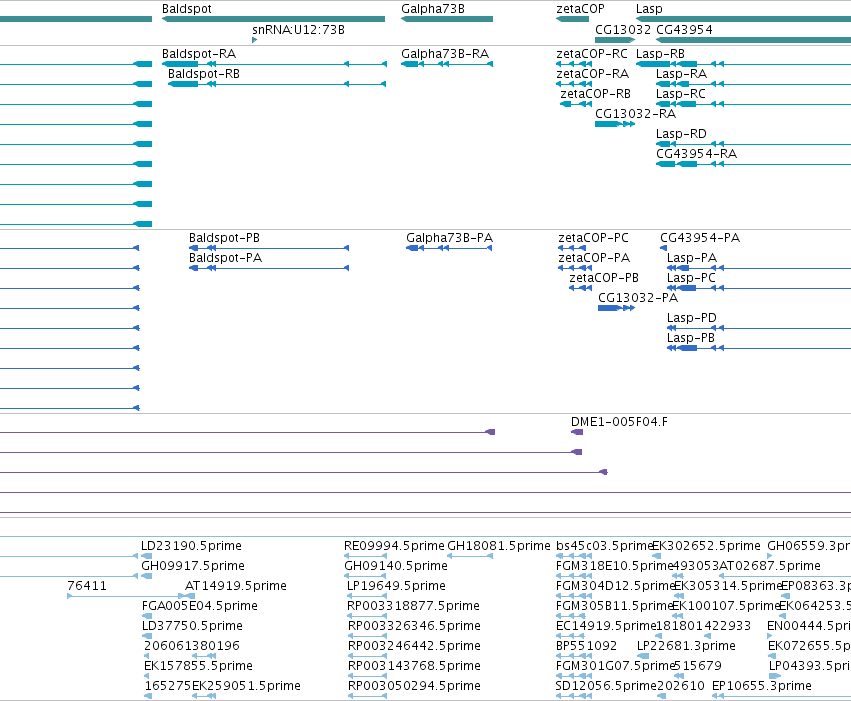Select the Baldspot-RB transcript label
Screen dimensions: 851x701
pyautogui.click(x=204, y=74)
